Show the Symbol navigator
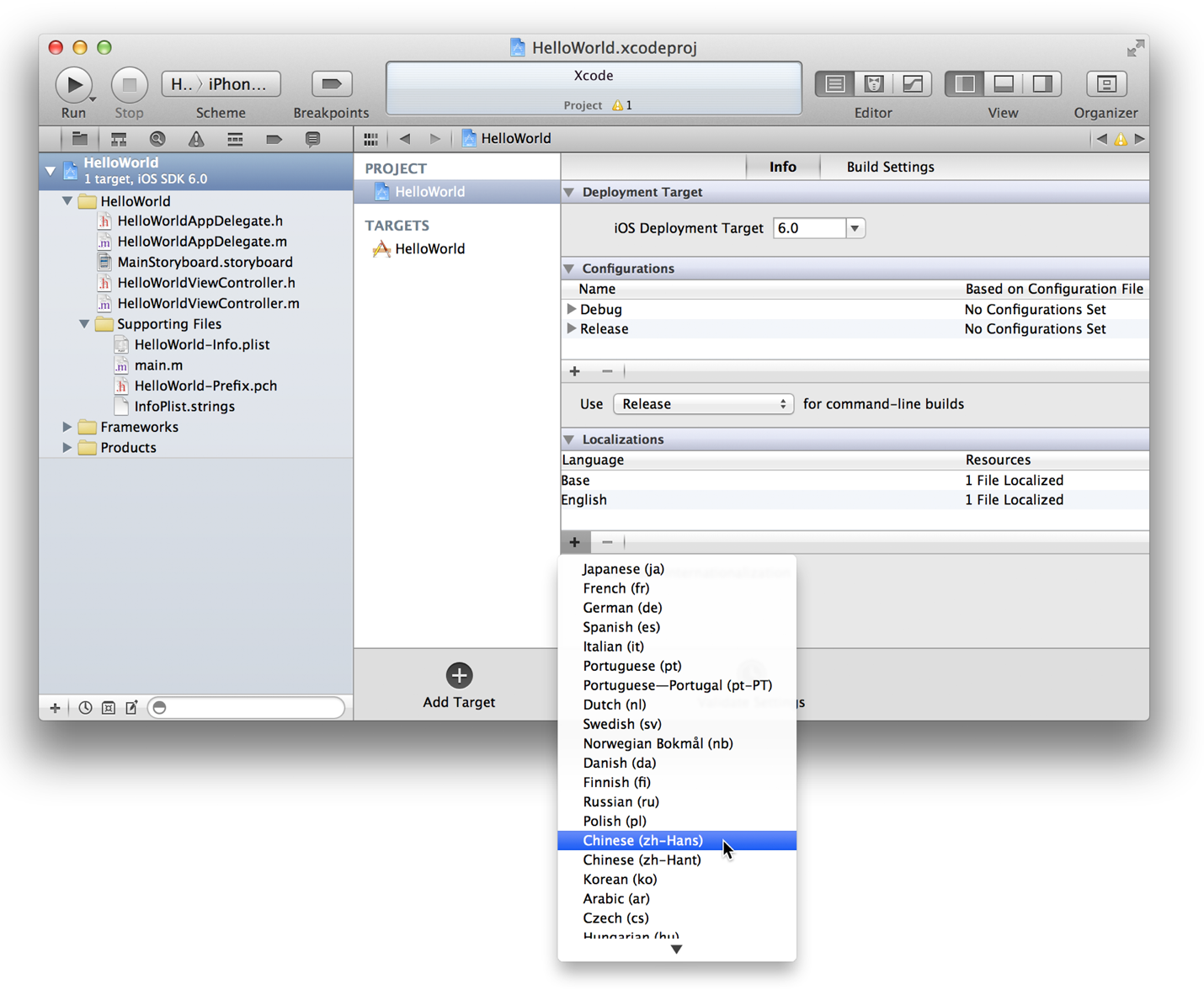This screenshot has height=995, width=1204. (x=119, y=140)
